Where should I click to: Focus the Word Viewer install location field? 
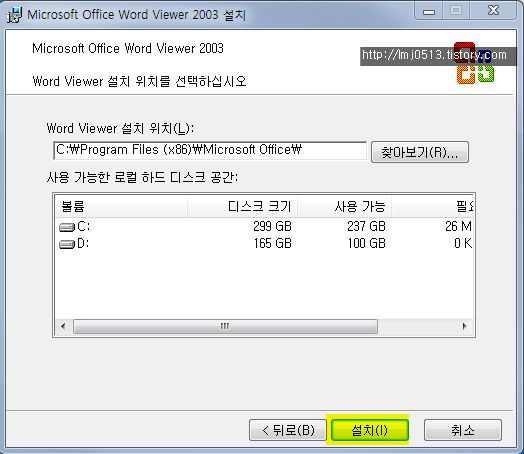pos(210,150)
